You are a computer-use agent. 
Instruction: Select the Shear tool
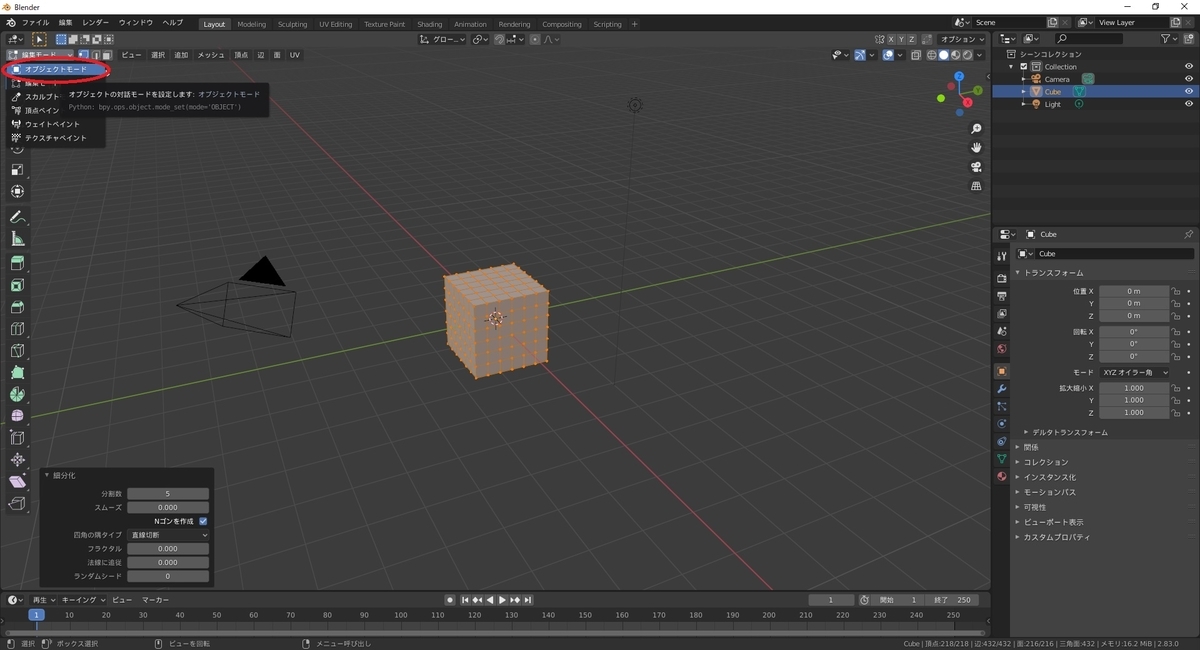(17, 482)
